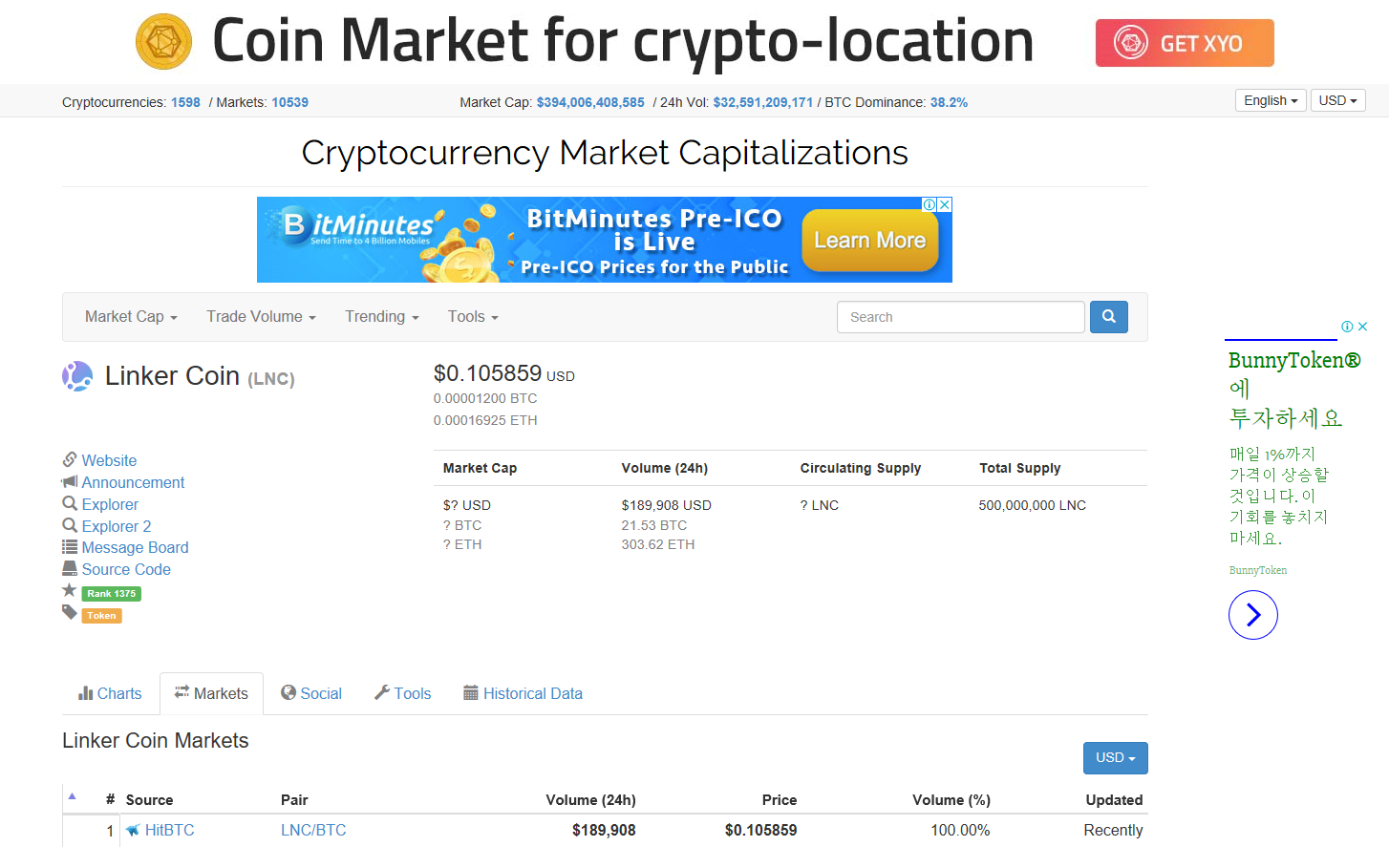Screen dimensions: 1389x868
Task: Click the LNC/BTC pair link
Action: click(x=313, y=831)
